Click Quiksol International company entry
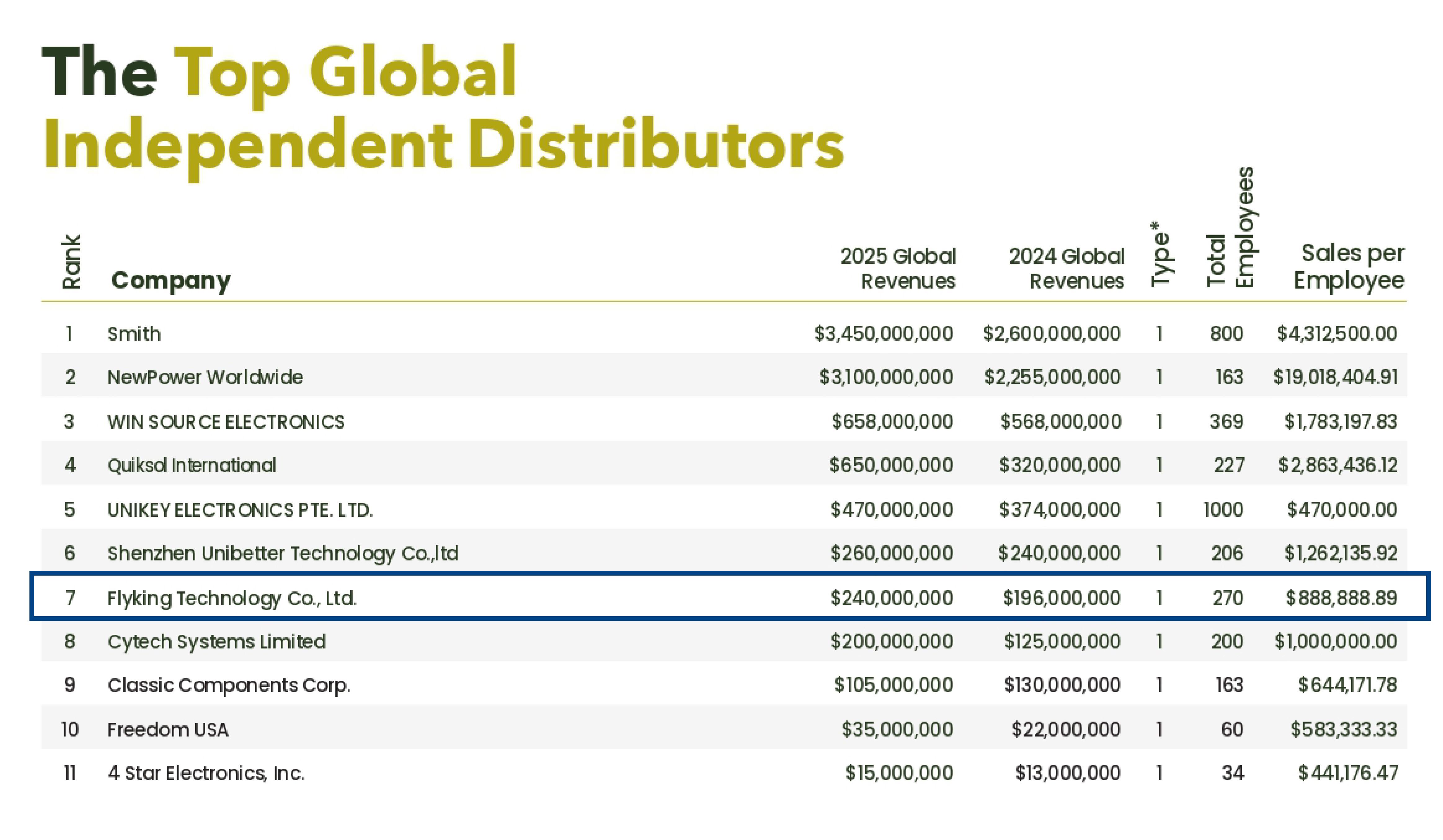The width and height of the screenshot is (1443, 840). pyautogui.click(x=192, y=465)
